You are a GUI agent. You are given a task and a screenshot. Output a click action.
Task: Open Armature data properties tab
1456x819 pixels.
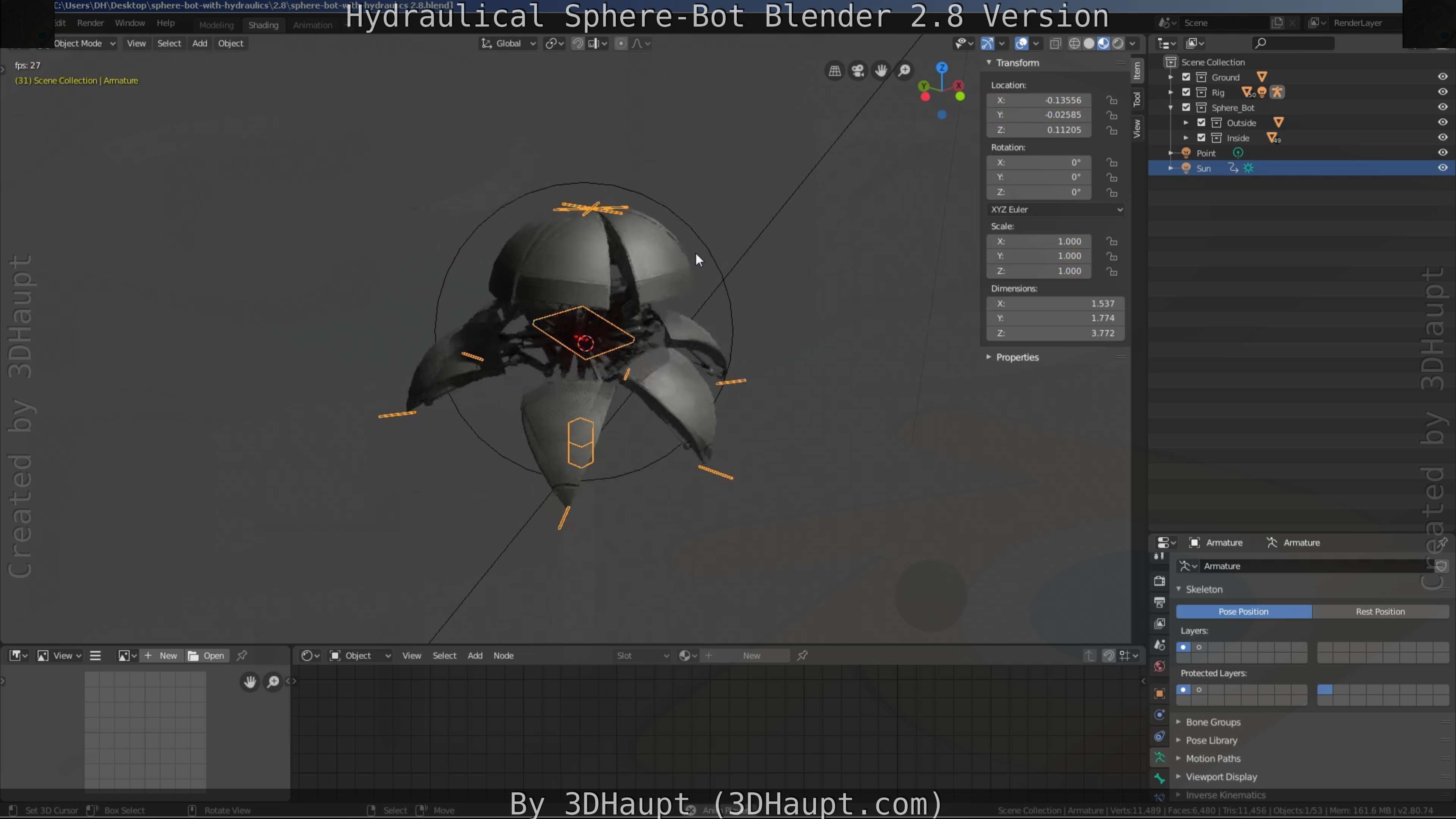[x=1159, y=758]
